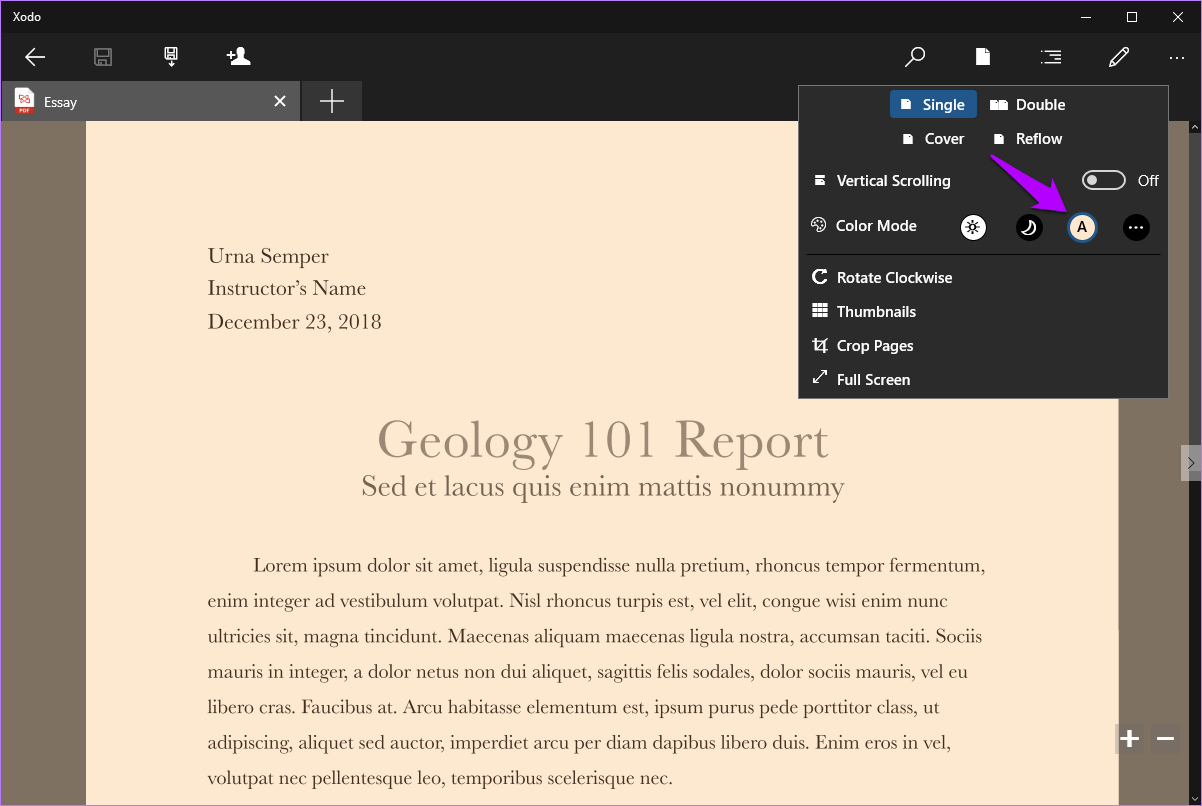Expand the right side panel chevron
Viewport: 1202px width, 806px height.
[x=1190, y=462]
